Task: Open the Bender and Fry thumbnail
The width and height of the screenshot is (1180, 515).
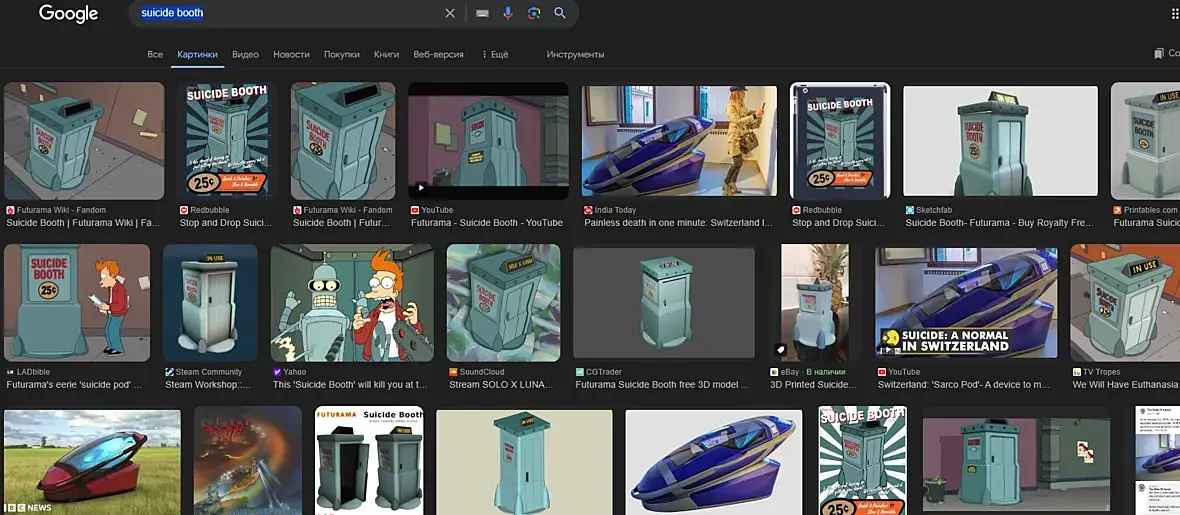Action: pyautogui.click(x=352, y=303)
